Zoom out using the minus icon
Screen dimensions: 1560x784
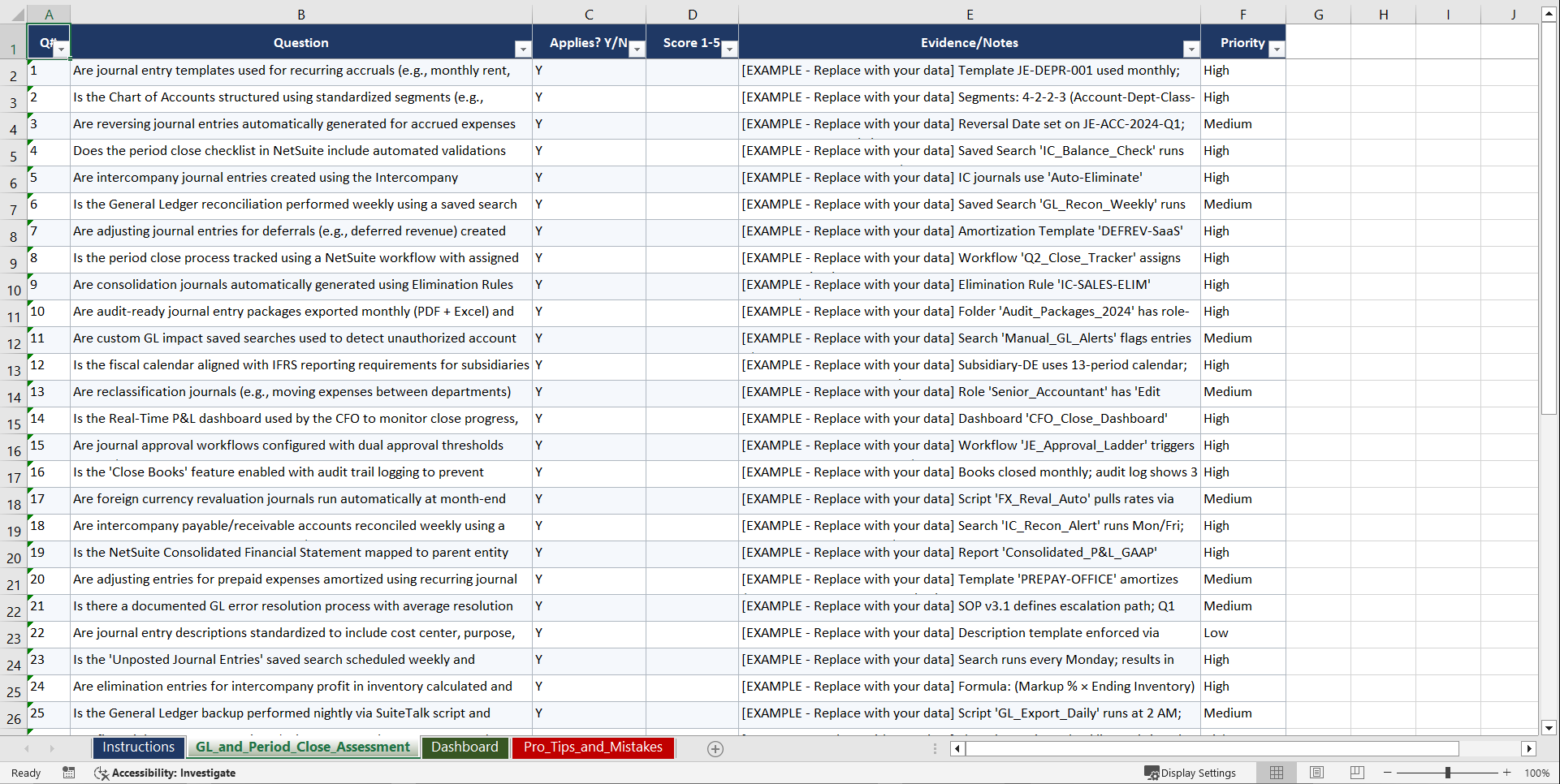point(1387,773)
